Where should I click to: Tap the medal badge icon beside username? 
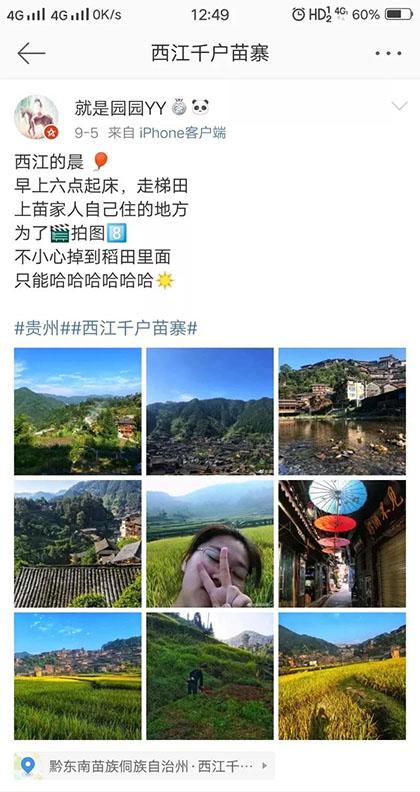tap(179, 108)
